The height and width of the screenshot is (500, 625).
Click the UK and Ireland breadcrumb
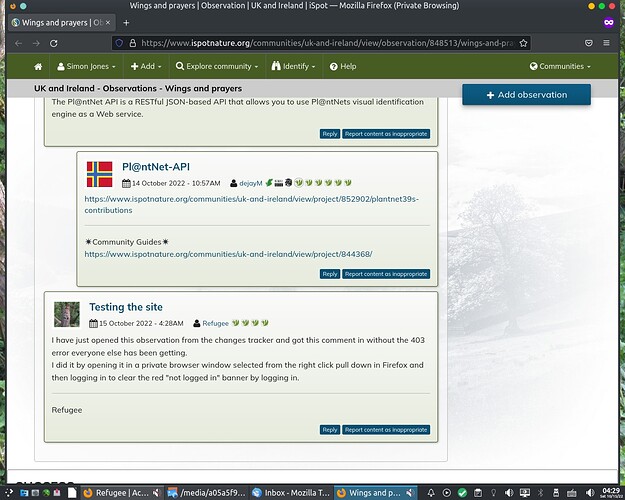[x=64, y=89]
